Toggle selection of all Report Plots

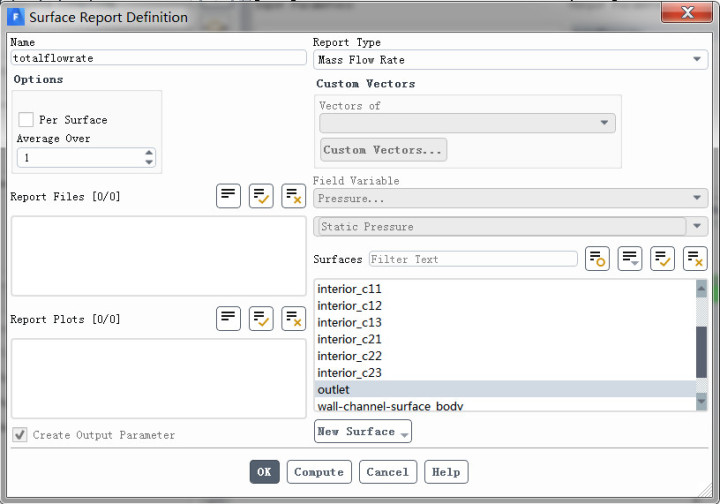coord(228,319)
